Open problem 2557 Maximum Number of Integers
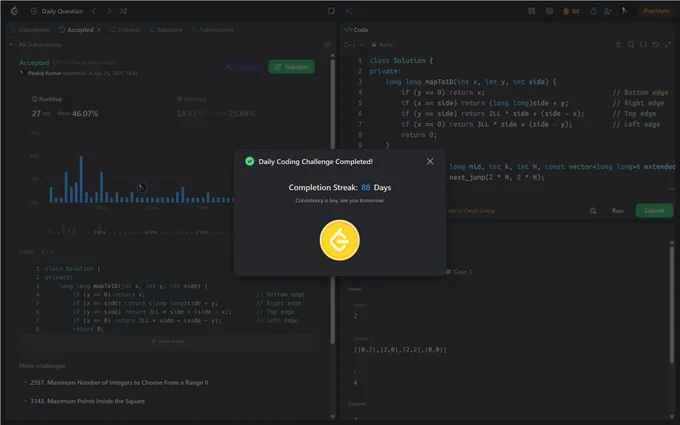The height and width of the screenshot is (425, 680). [x=119, y=382]
